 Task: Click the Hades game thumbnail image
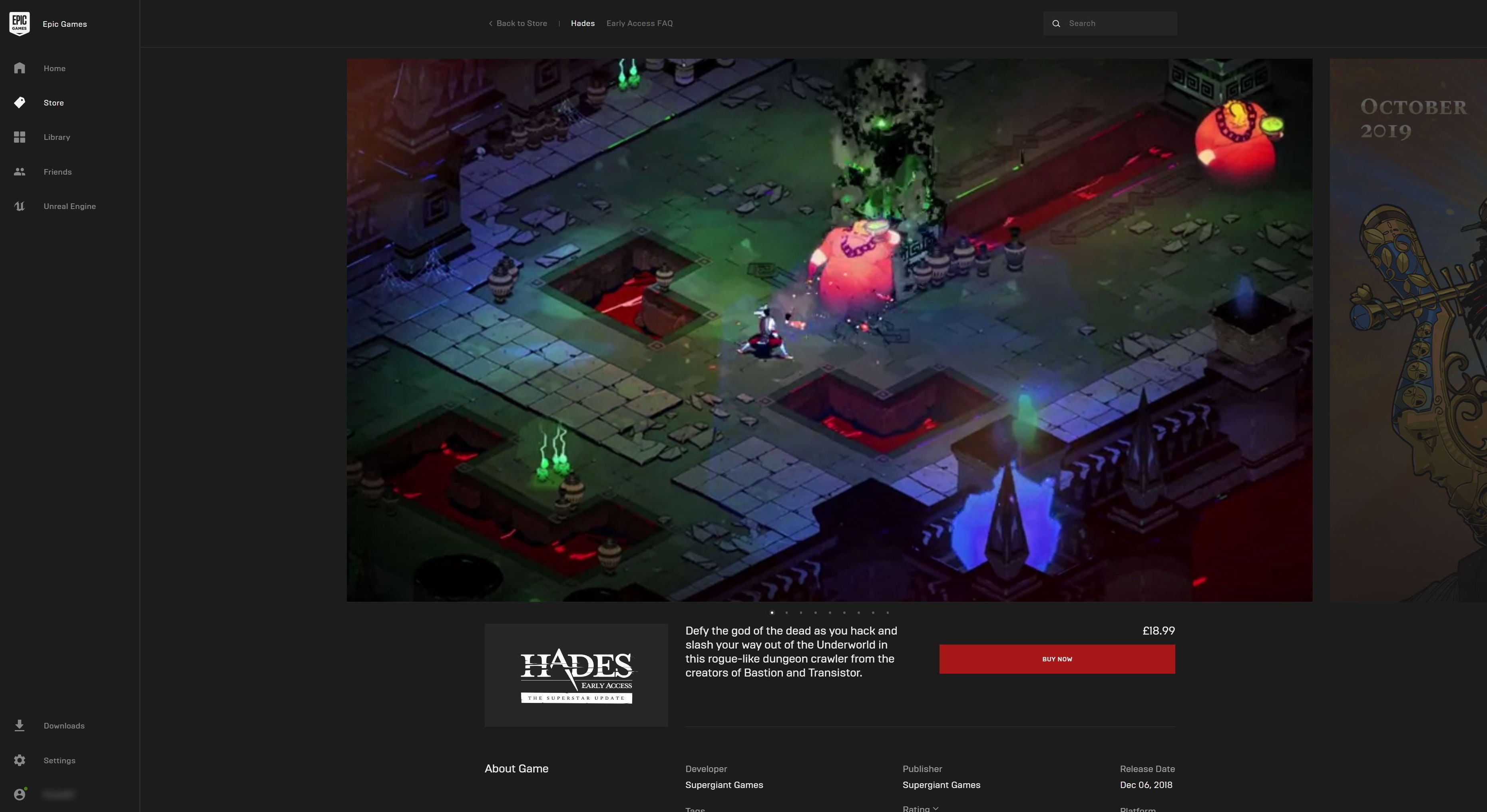click(x=575, y=675)
